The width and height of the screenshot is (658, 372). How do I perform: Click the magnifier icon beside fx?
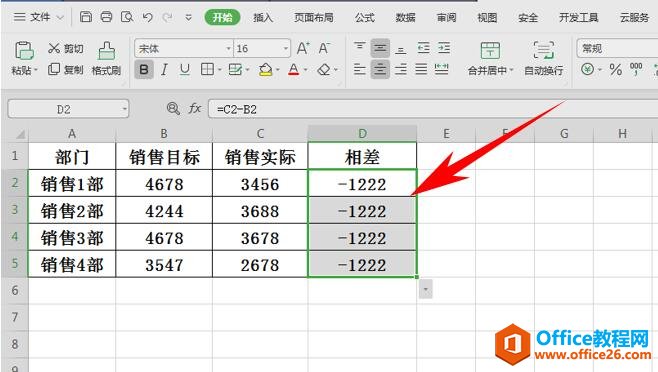(173, 109)
